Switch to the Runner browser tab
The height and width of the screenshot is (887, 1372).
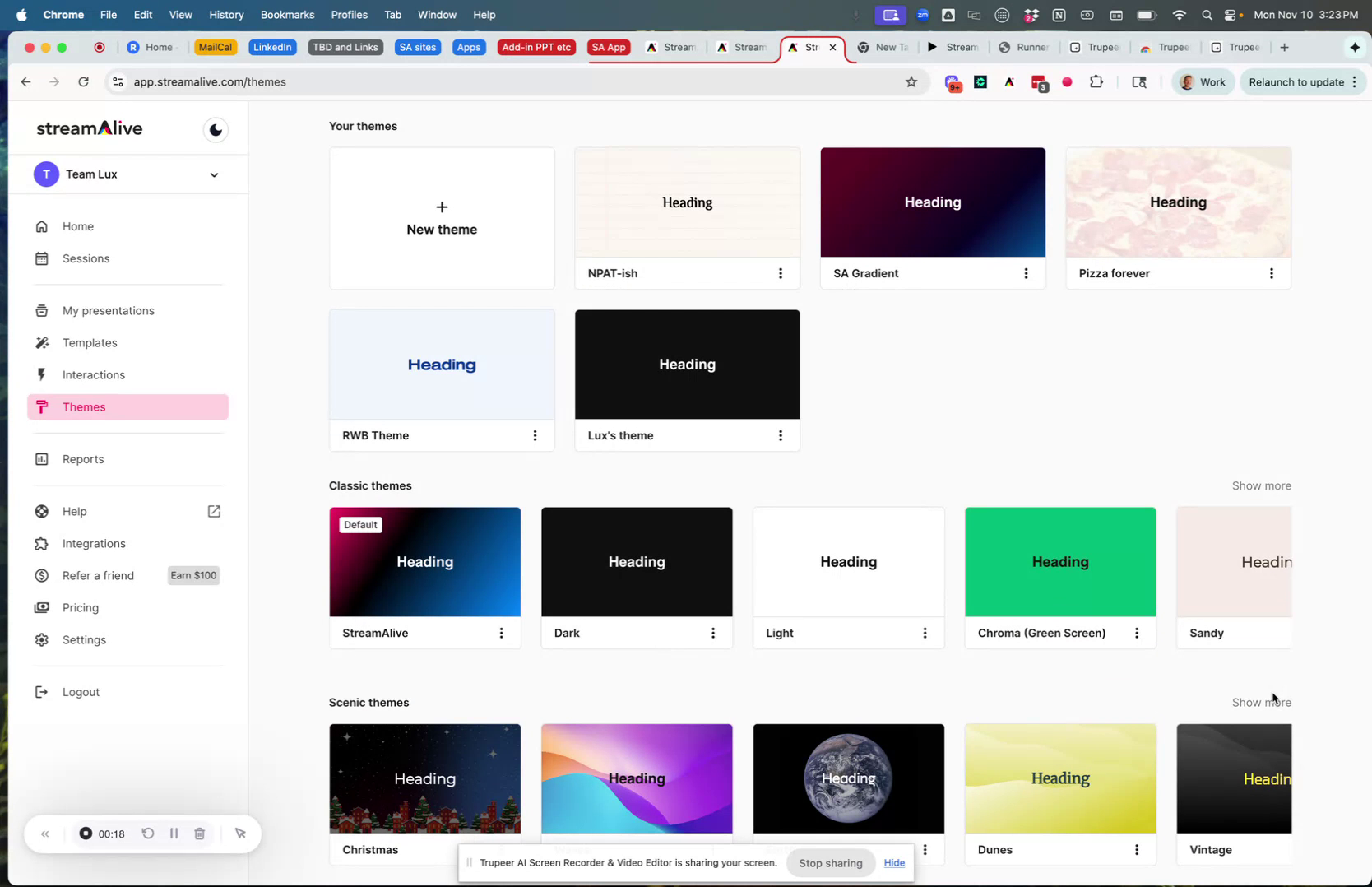[x=1023, y=47]
